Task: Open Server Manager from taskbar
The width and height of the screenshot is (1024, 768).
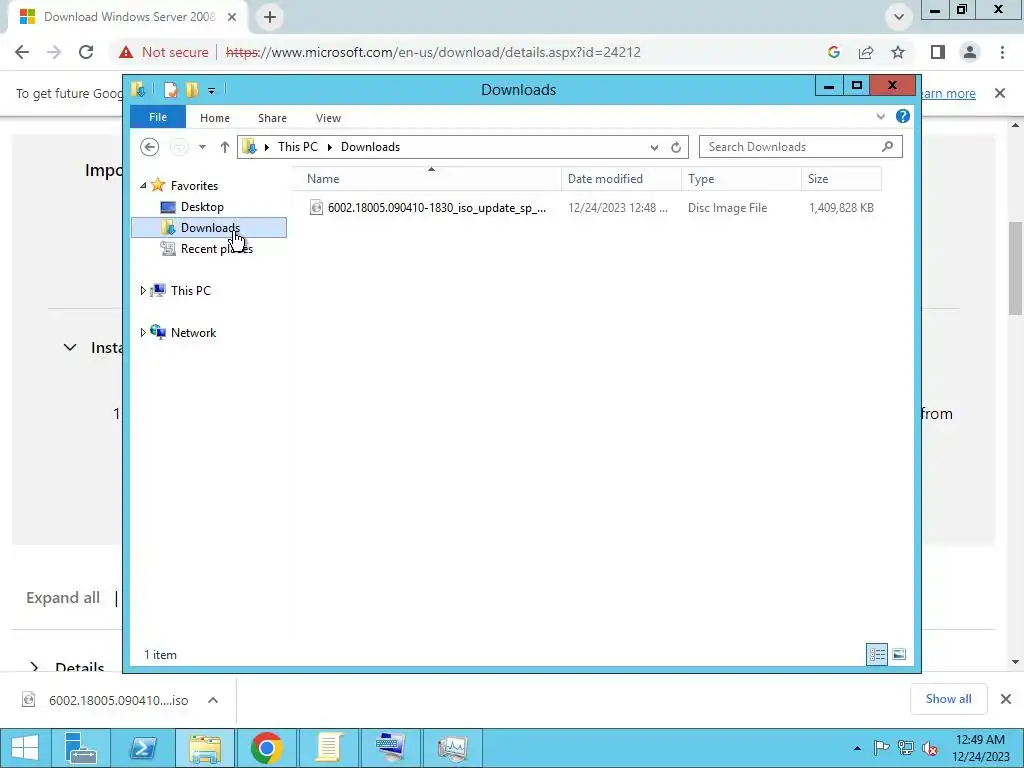Action: (x=81, y=748)
